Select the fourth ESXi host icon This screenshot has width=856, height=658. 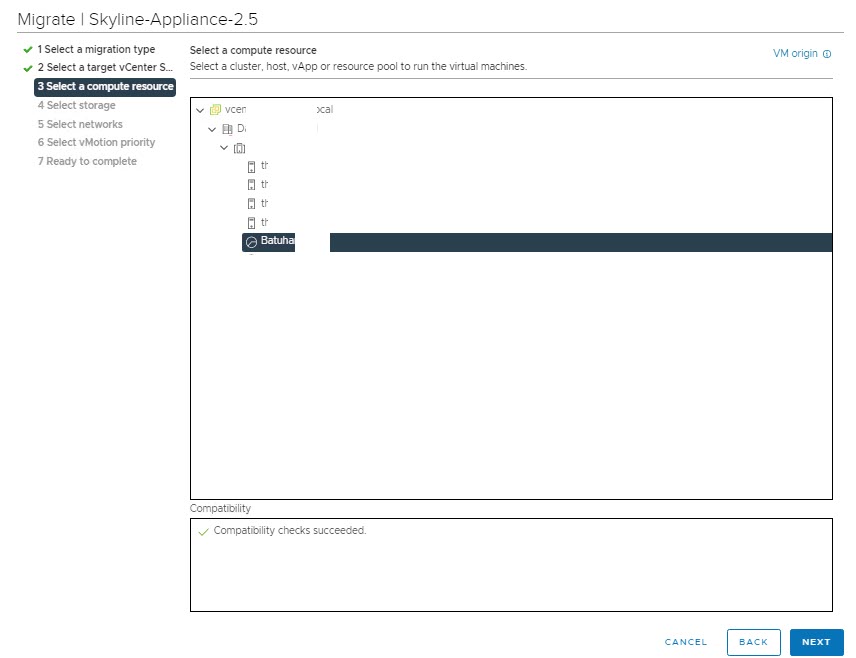point(251,222)
